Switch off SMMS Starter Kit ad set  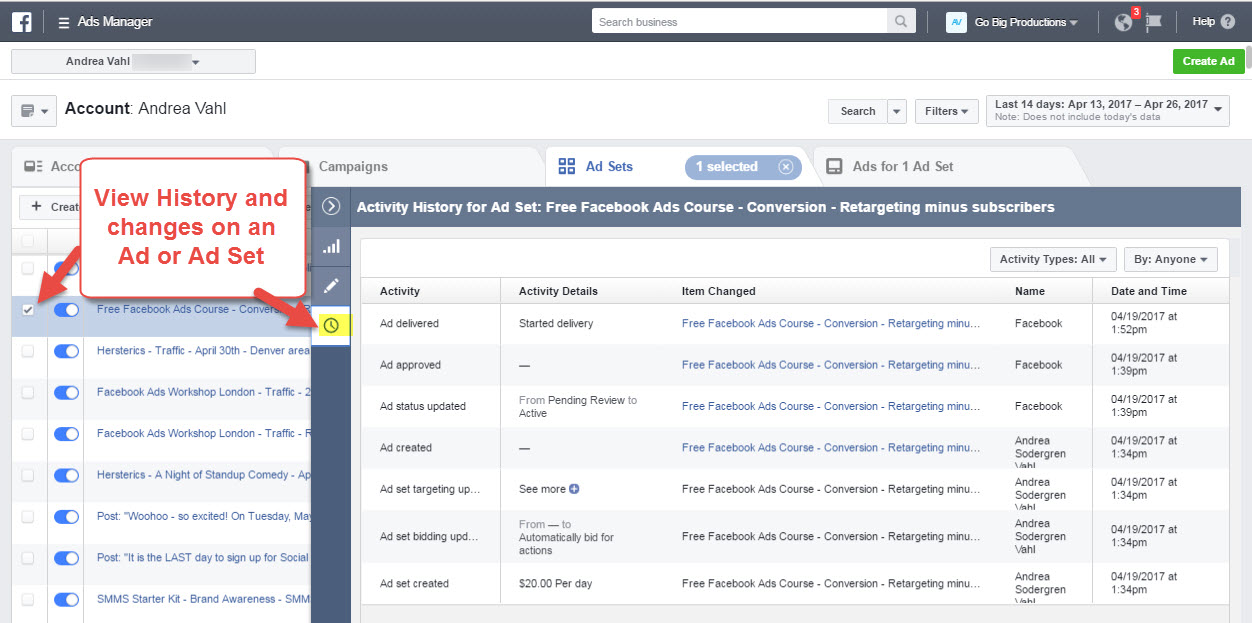(66, 600)
